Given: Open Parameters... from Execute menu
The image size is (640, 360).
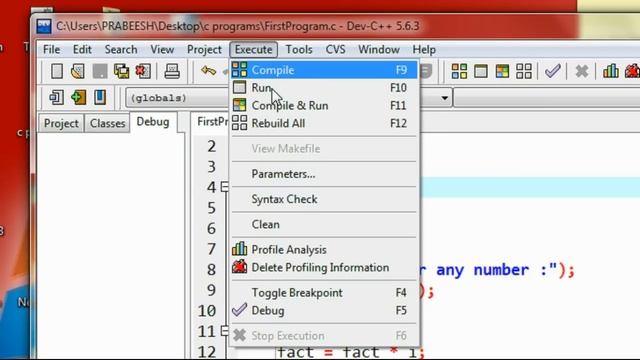Looking at the screenshot, I should 324,174.
